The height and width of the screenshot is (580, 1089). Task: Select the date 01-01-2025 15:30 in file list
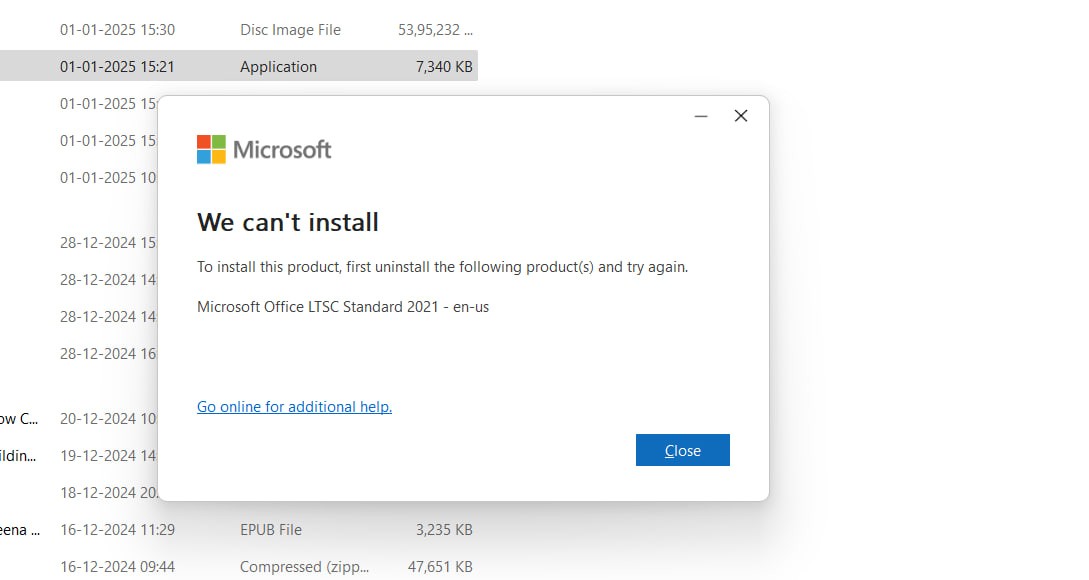pyautogui.click(x=117, y=30)
